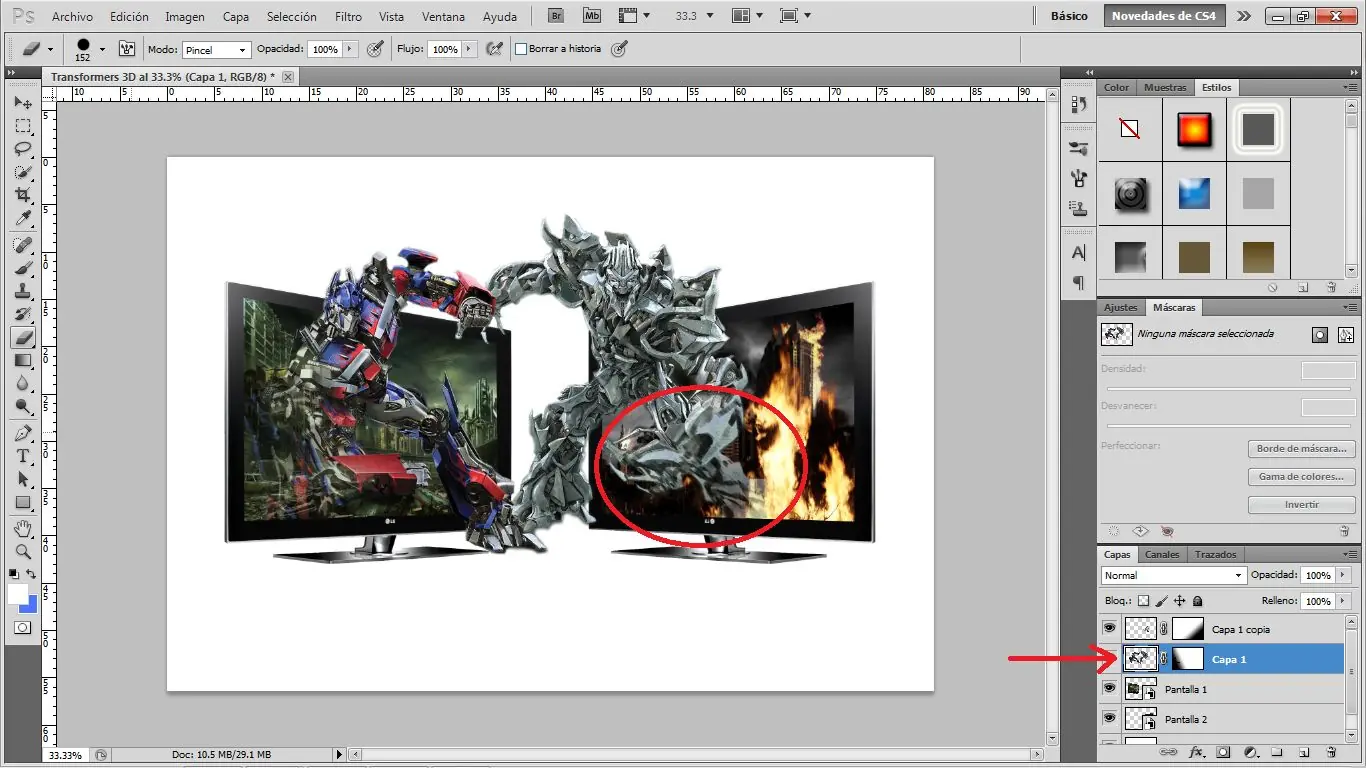This screenshot has width=1366, height=768.
Task: Select the Quick Selection tool
Action: (x=22, y=172)
